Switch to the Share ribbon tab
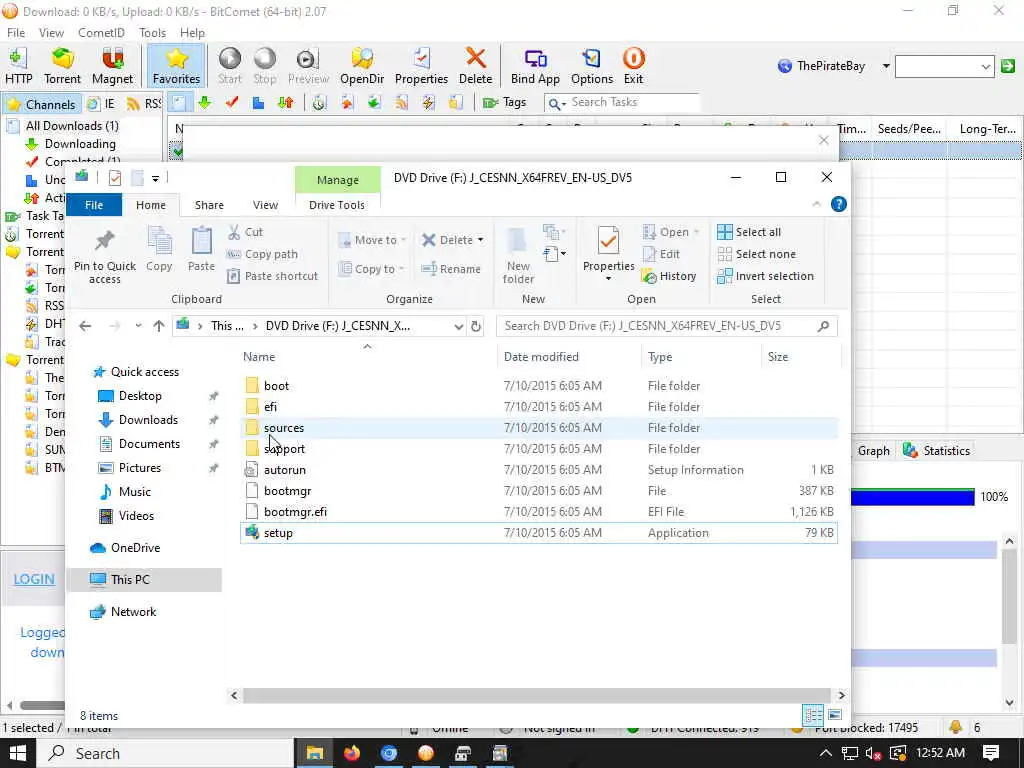Viewport: 1024px width, 768px height. point(209,204)
